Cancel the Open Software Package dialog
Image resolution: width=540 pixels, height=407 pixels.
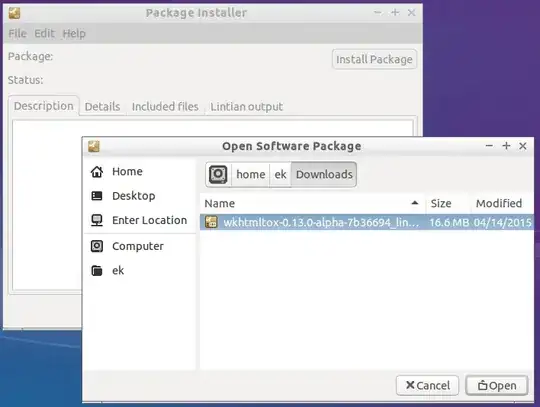click(427, 385)
